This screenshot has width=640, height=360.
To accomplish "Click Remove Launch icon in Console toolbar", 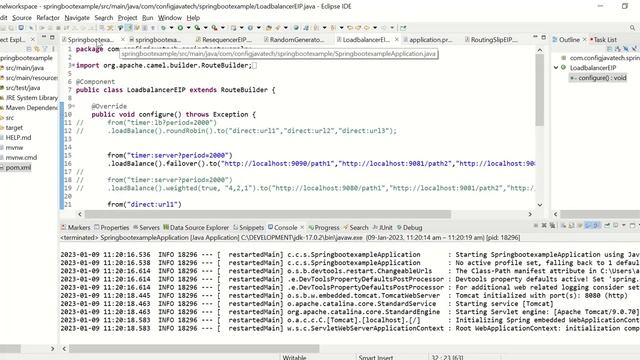I will tap(544, 225).
